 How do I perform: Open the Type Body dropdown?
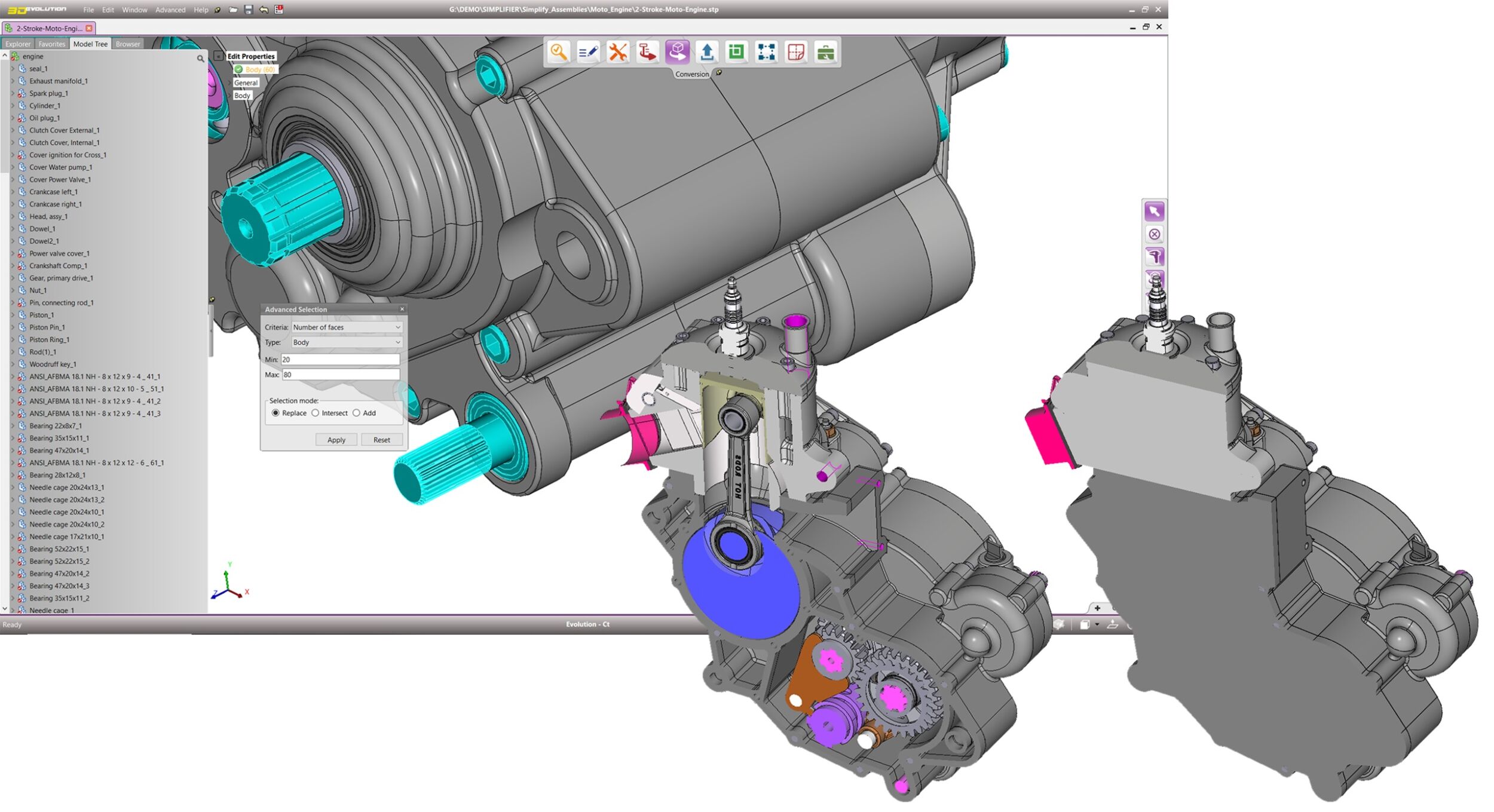346,342
